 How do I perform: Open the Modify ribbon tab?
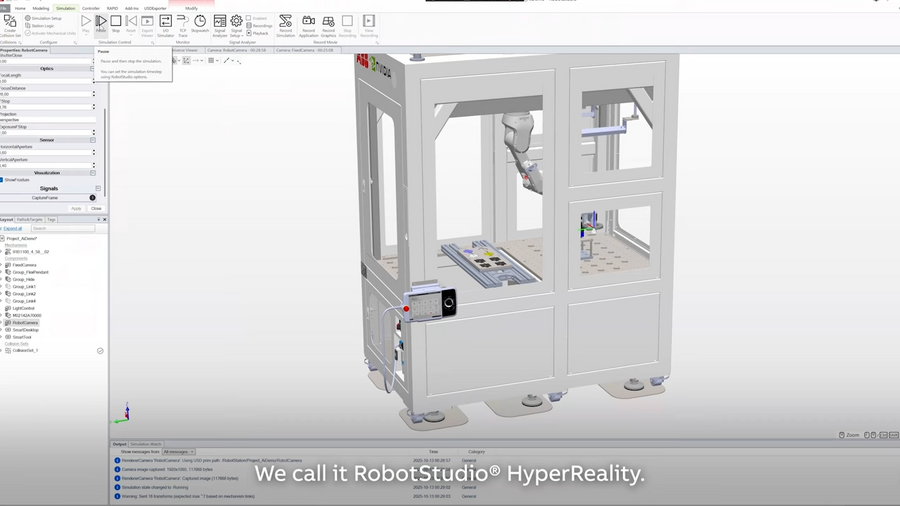(192, 9)
